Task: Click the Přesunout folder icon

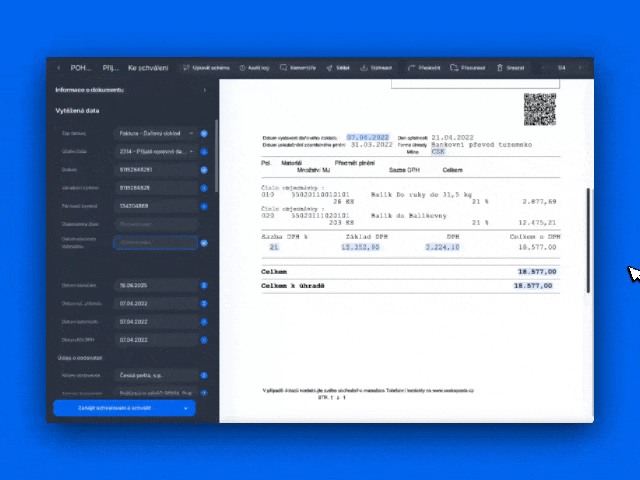Action: 454,68
